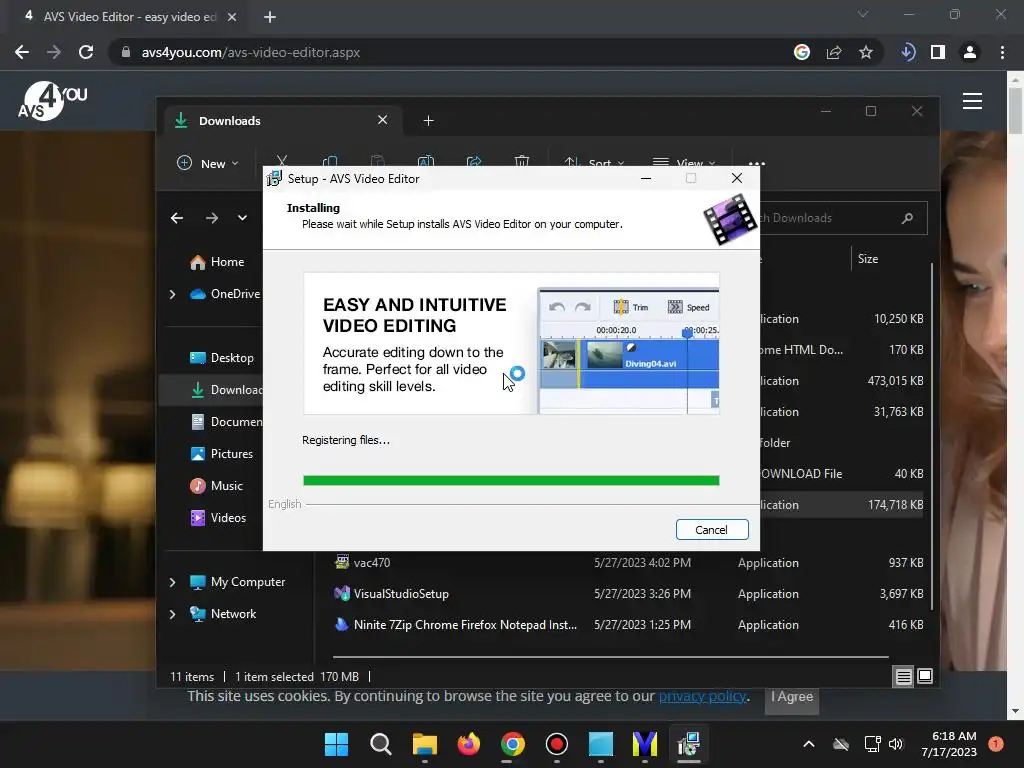Toggle Chrome side panel
Screen dimensions: 1024x768
[x=938, y=52]
